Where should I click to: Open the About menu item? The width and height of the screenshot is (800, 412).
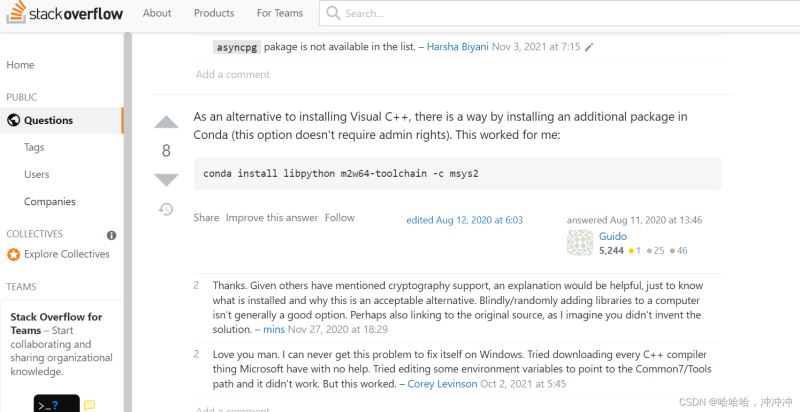point(157,13)
